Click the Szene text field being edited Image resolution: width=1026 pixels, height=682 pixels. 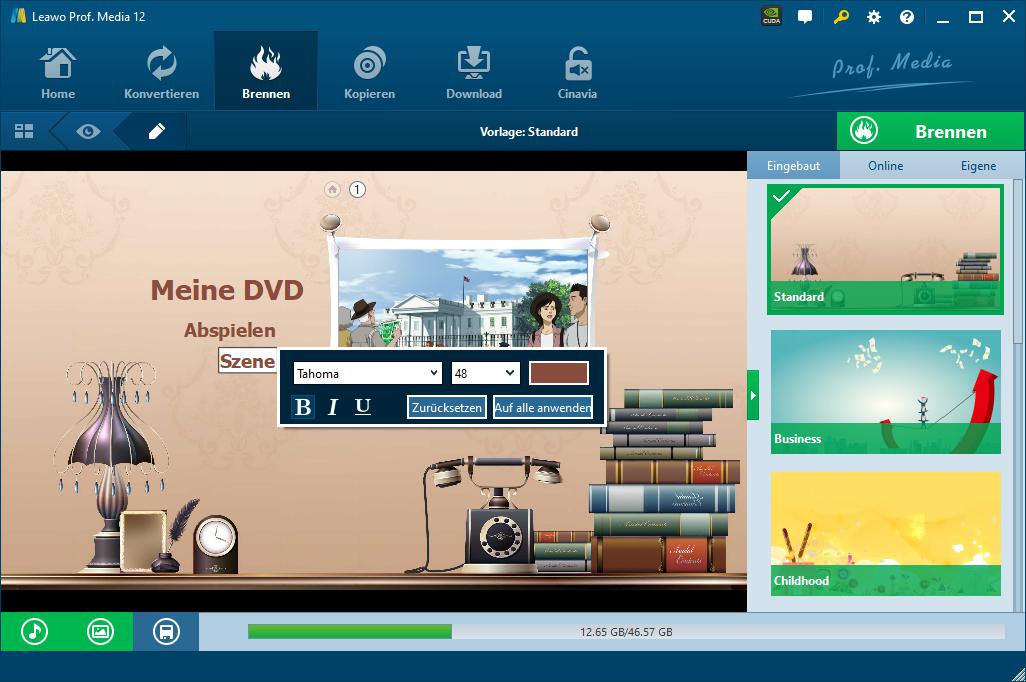248,361
